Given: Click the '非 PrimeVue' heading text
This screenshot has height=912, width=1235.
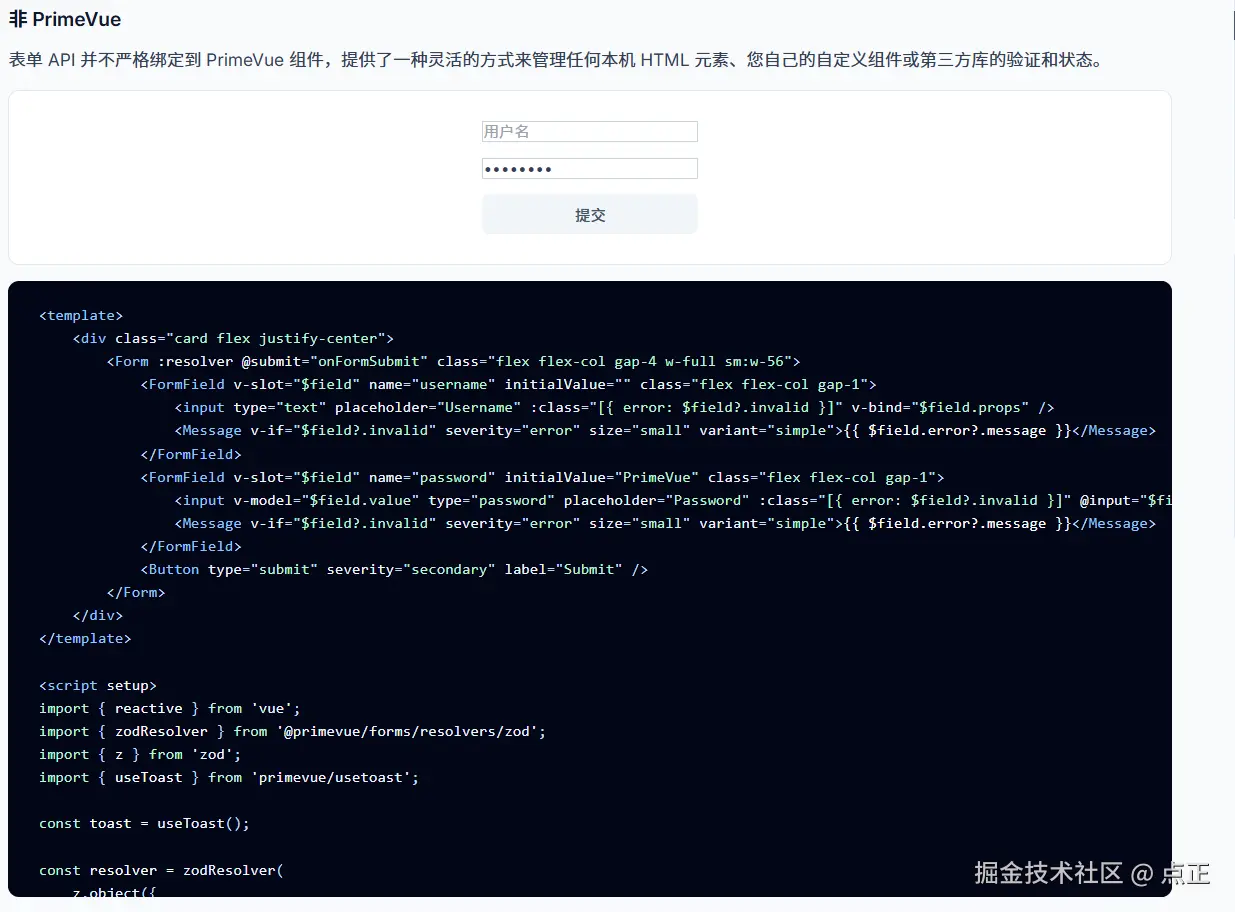Looking at the screenshot, I should point(65,19).
